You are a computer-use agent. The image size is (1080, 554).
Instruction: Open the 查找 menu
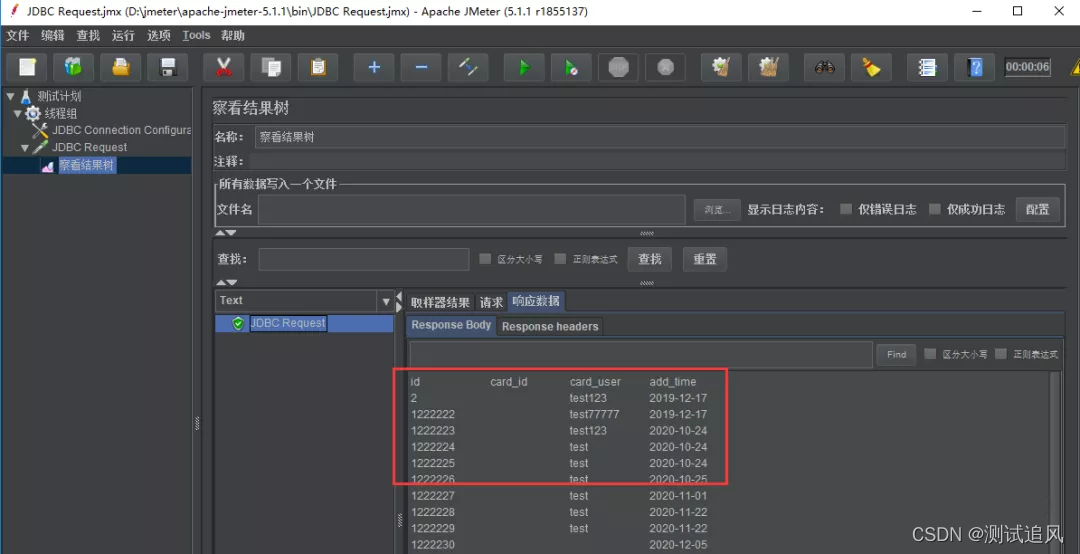click(x=88, y=36)
